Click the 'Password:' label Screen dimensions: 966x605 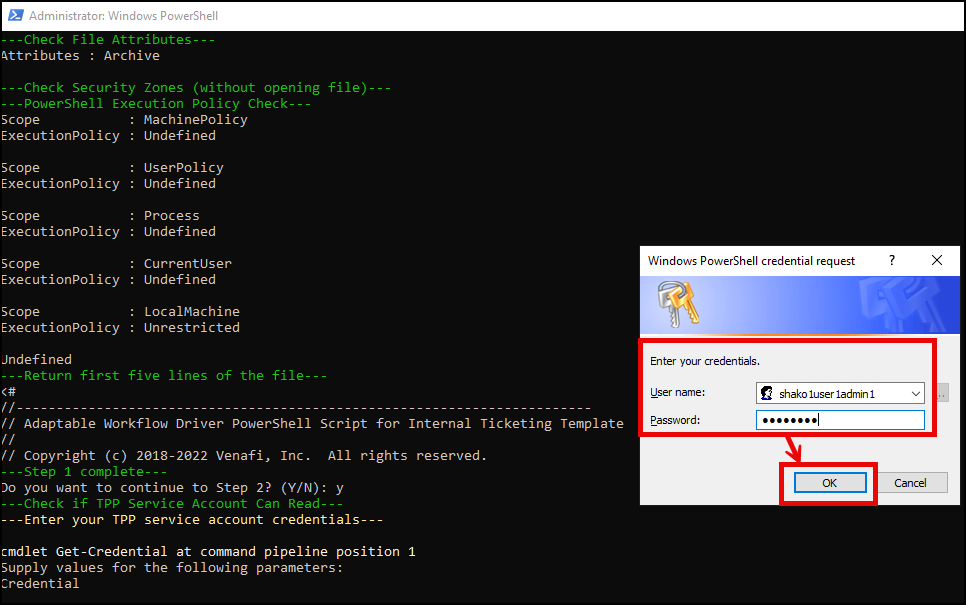[675, 420]
